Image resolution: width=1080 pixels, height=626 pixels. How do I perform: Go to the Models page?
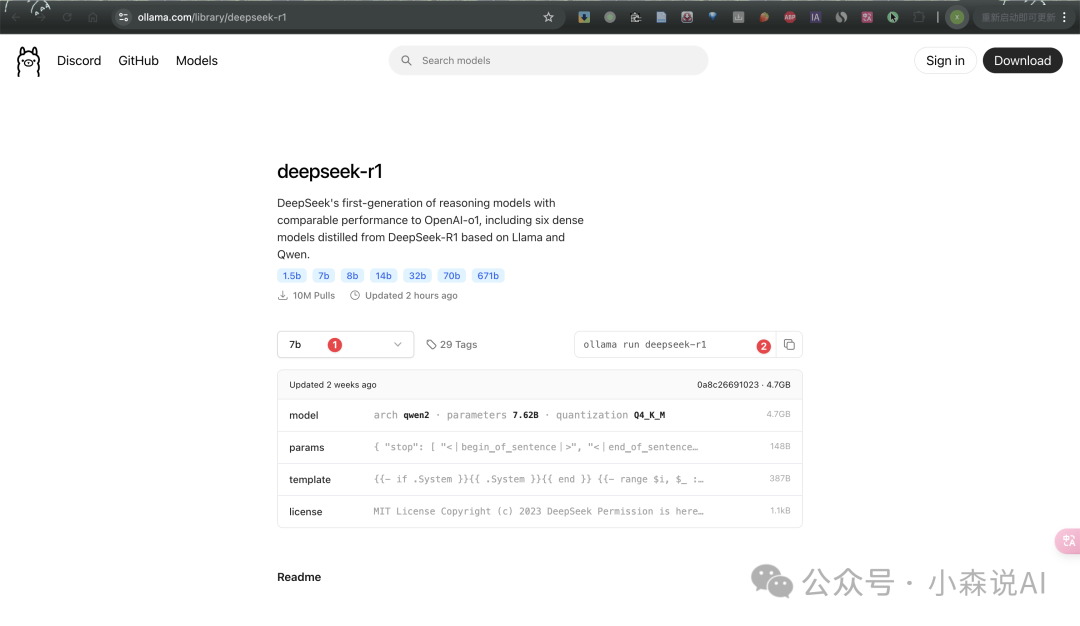click(196, 61)
